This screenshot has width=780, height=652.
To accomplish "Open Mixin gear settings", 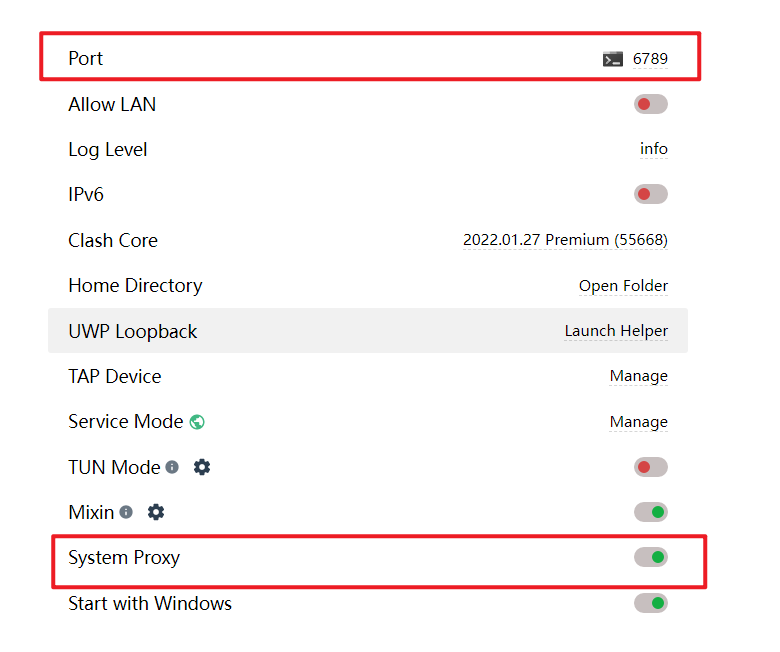I will coord(156,512).
